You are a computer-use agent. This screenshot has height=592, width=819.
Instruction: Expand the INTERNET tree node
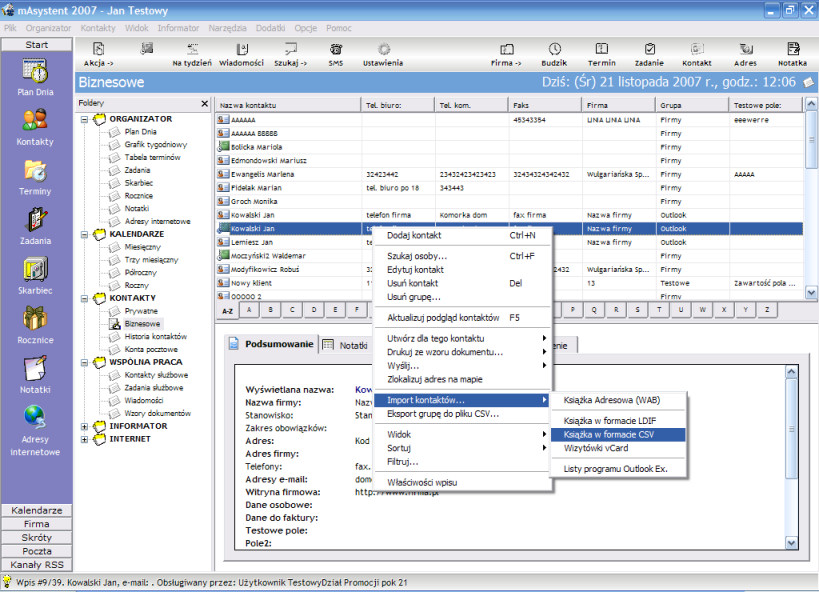[84, 439]
